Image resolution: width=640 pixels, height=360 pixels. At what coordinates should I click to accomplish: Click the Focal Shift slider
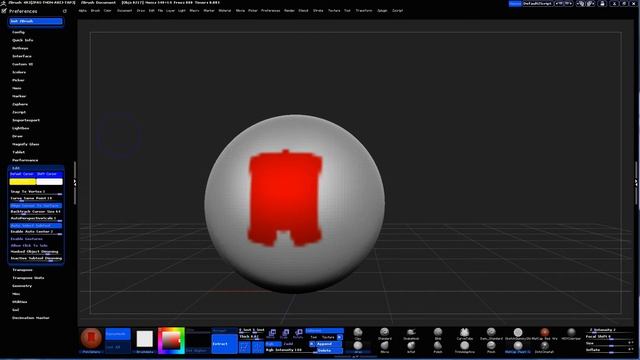[608, 337]
